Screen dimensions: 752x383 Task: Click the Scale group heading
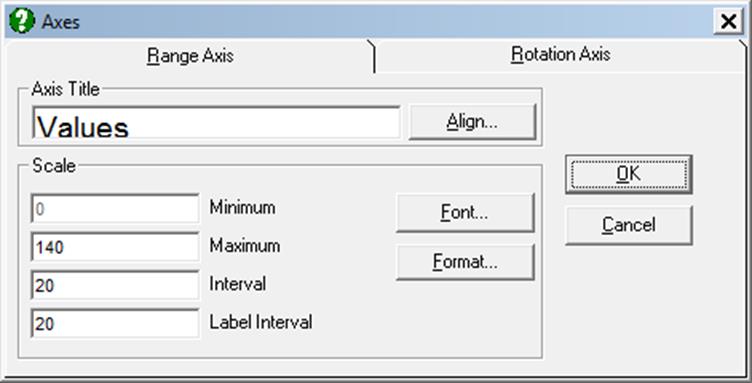tap(54, 166)
